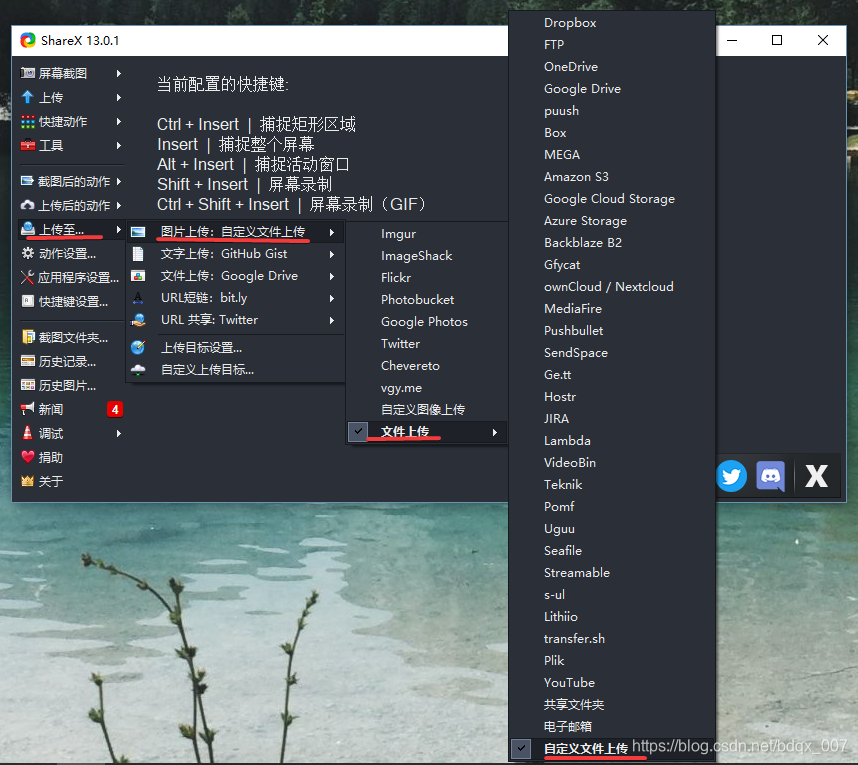
Task: Click the X icon beside Discord
Action: click(x=816, y=476)
